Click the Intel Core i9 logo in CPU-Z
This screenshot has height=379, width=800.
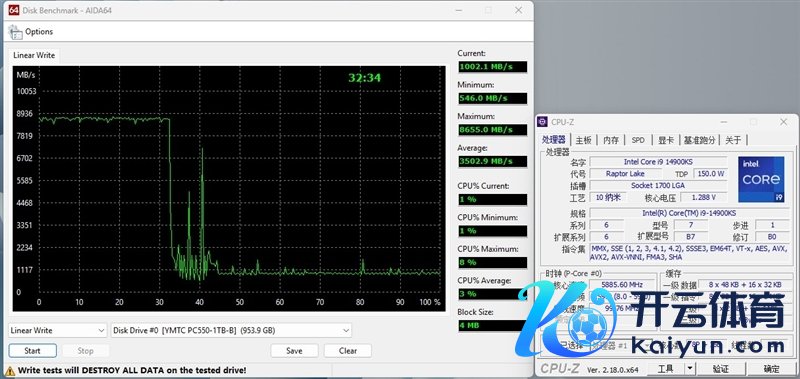tap(761, 180)
